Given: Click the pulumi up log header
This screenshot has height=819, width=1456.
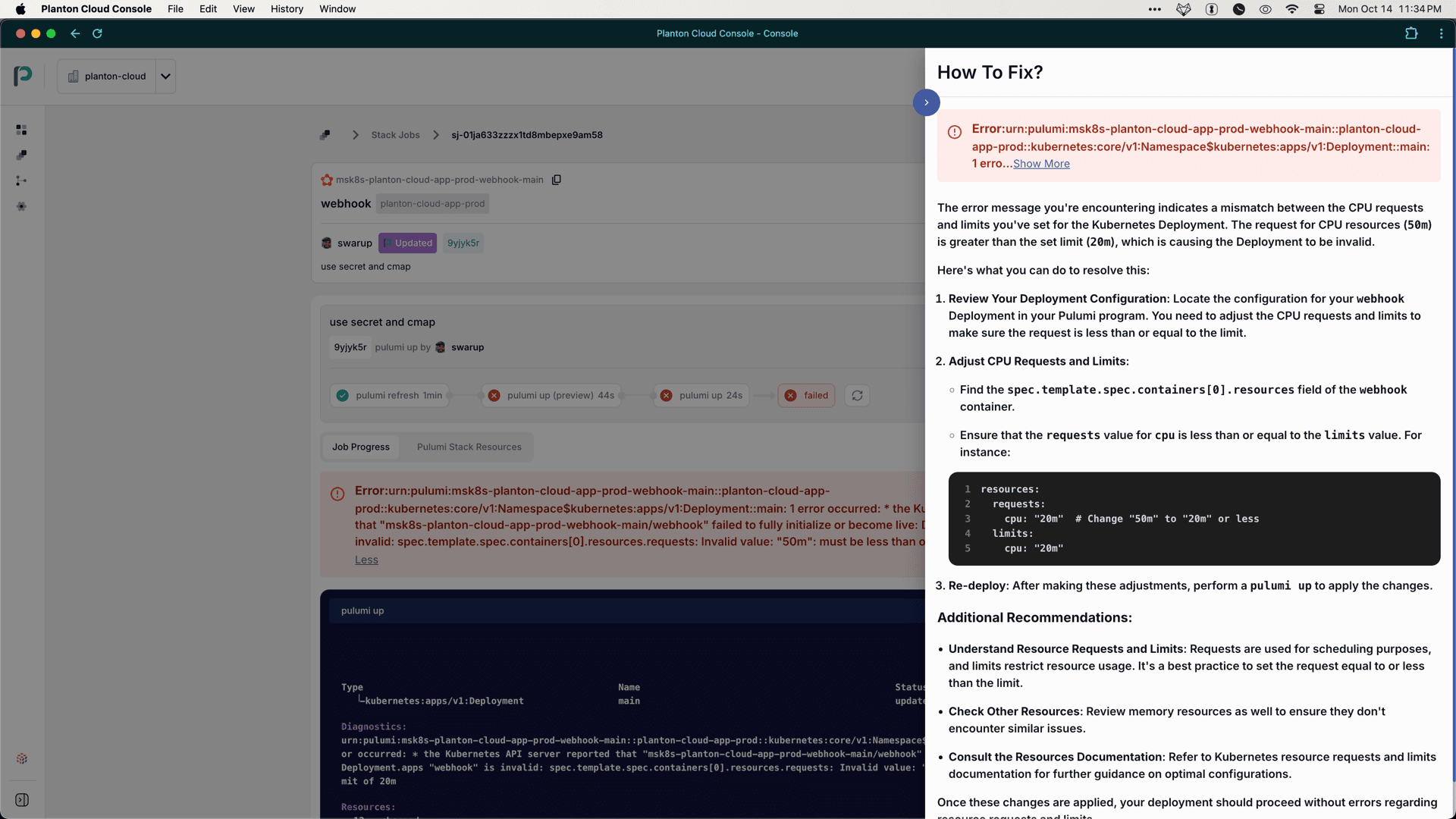Looking at the screenshot, I should click(x=627, y=611).
